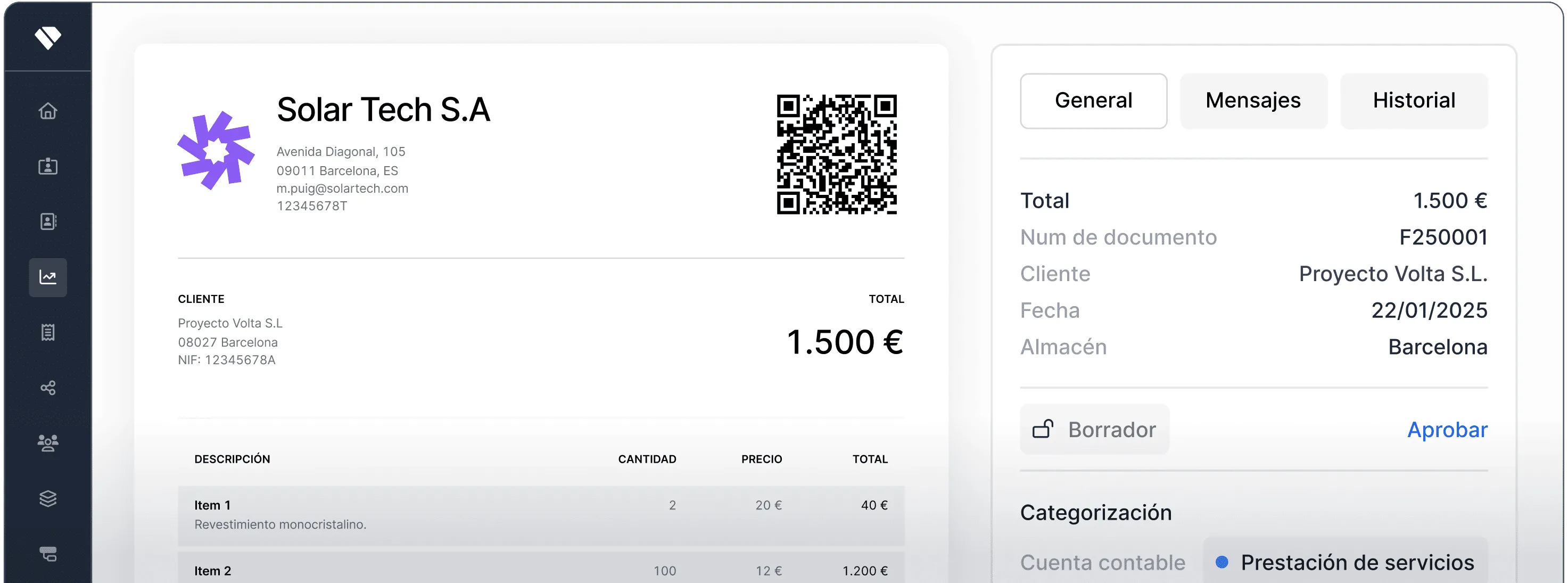The width and height of the screenshot is (1568, 583).
Task: Open the receipt icon in sidebar
Action: click(x=48, y=333)
